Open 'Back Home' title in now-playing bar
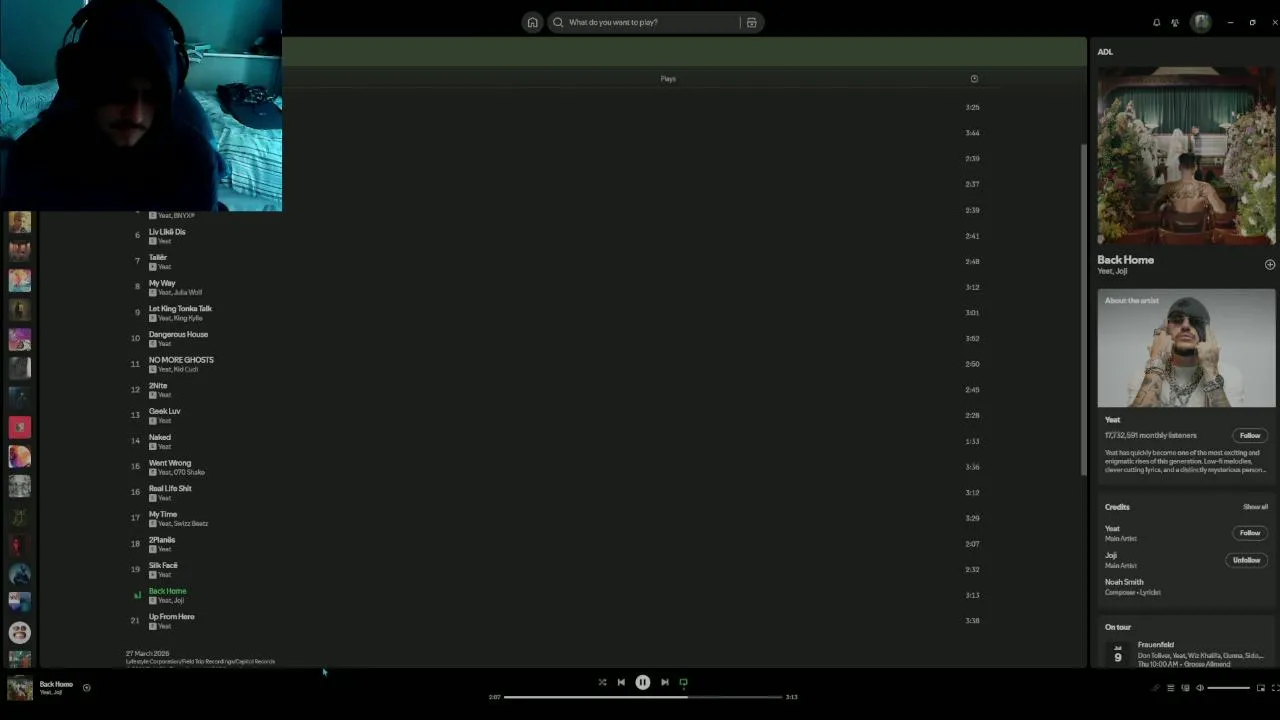1280x720 pixels. tap(56, 684)
